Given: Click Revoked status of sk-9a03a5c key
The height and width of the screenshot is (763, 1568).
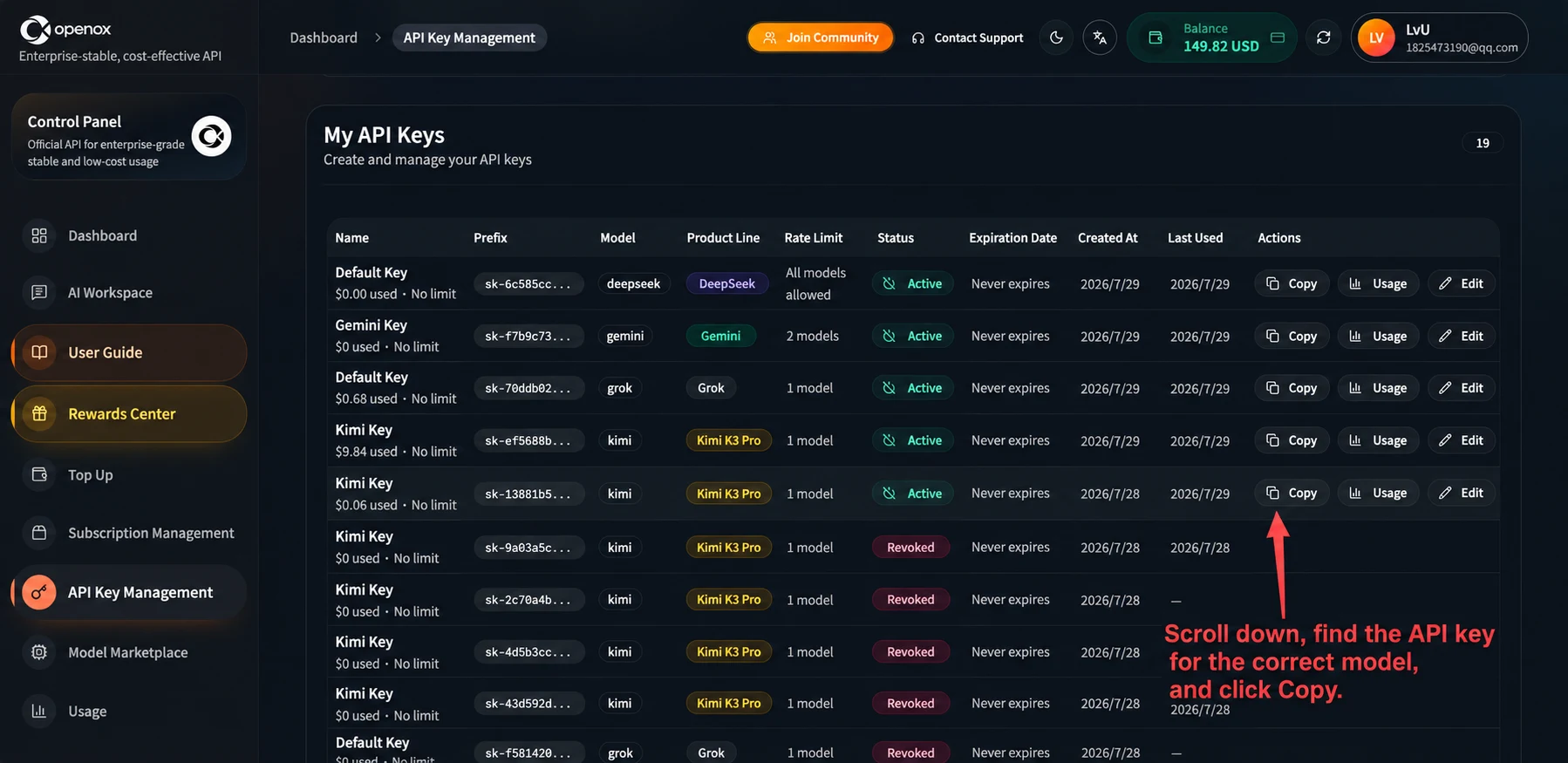Looking at the screenshot, I should (x=910, y=548).
